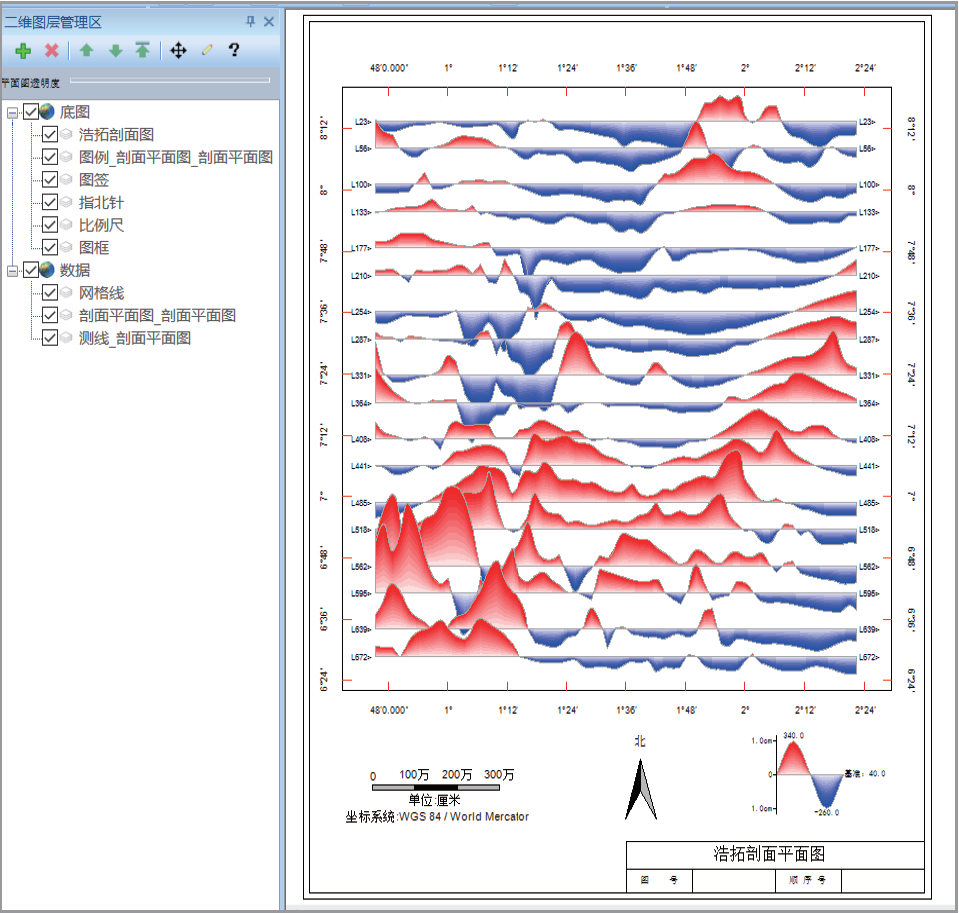Click the 340.0 legend peak value

pyautogui.click(x=793, y=736)
